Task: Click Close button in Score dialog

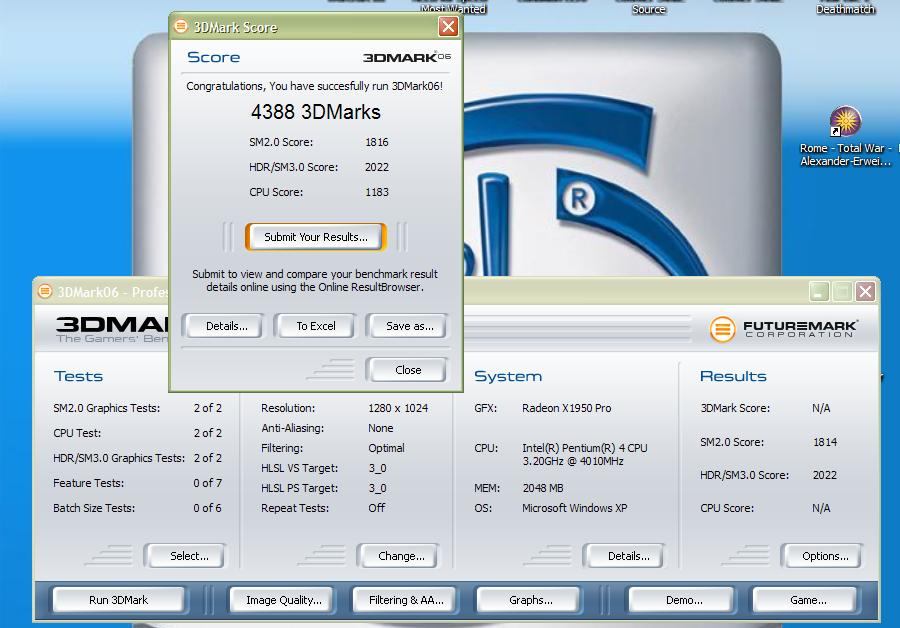Action: pyautogui.click(x=408, y=370)
